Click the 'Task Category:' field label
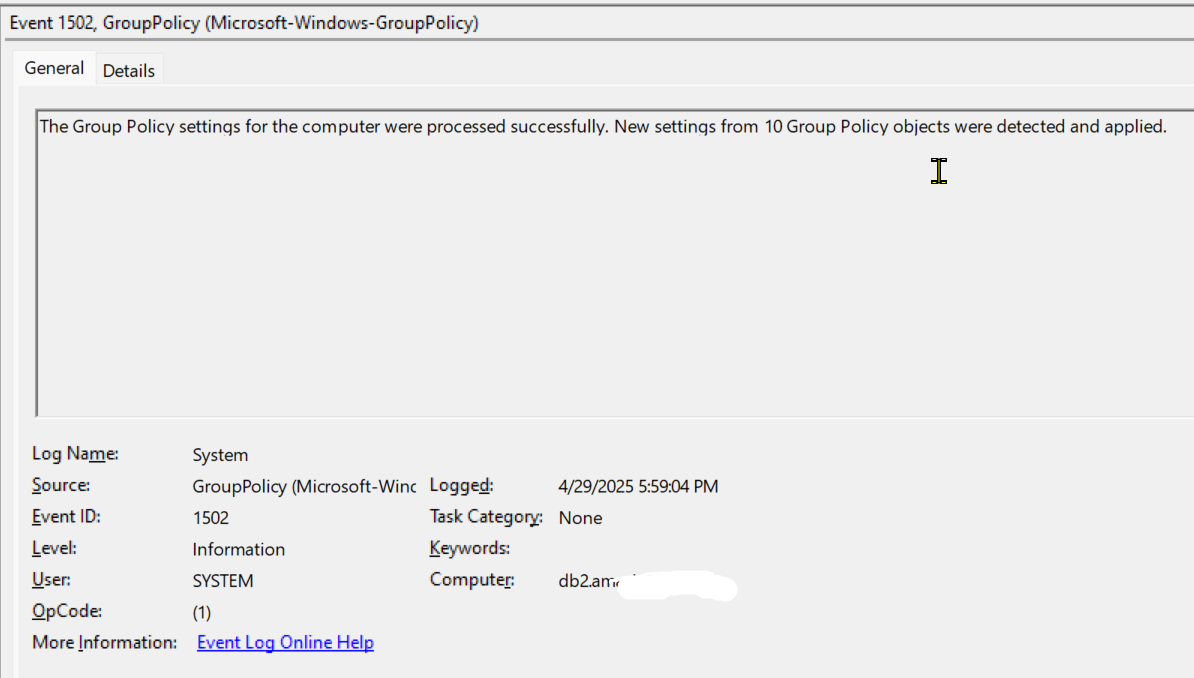The height and width of the screenshot is (678, 1194). (486, 516)
